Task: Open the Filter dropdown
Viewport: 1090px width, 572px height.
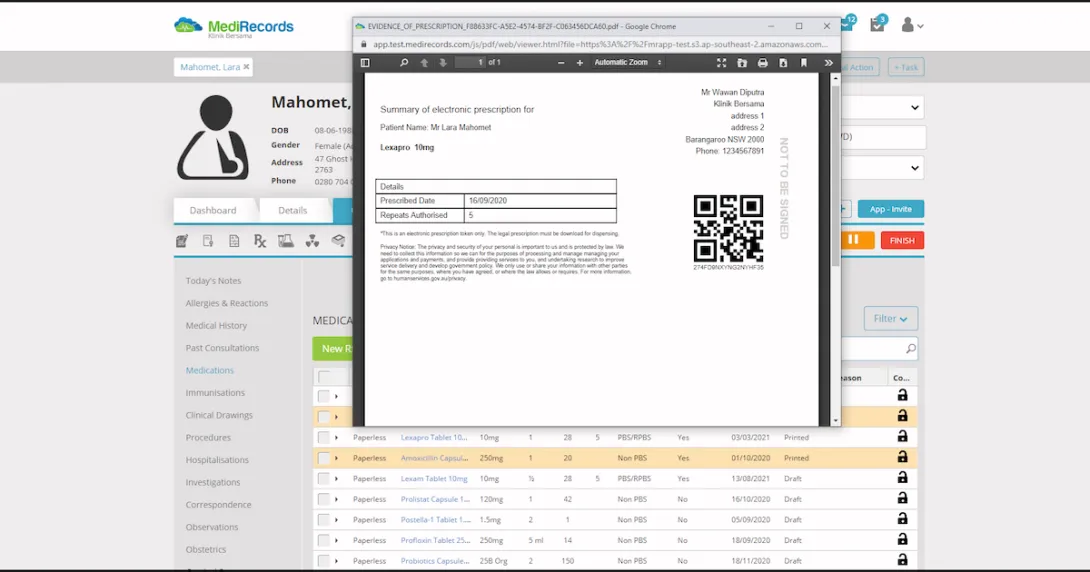Action: tap(890, 318)
